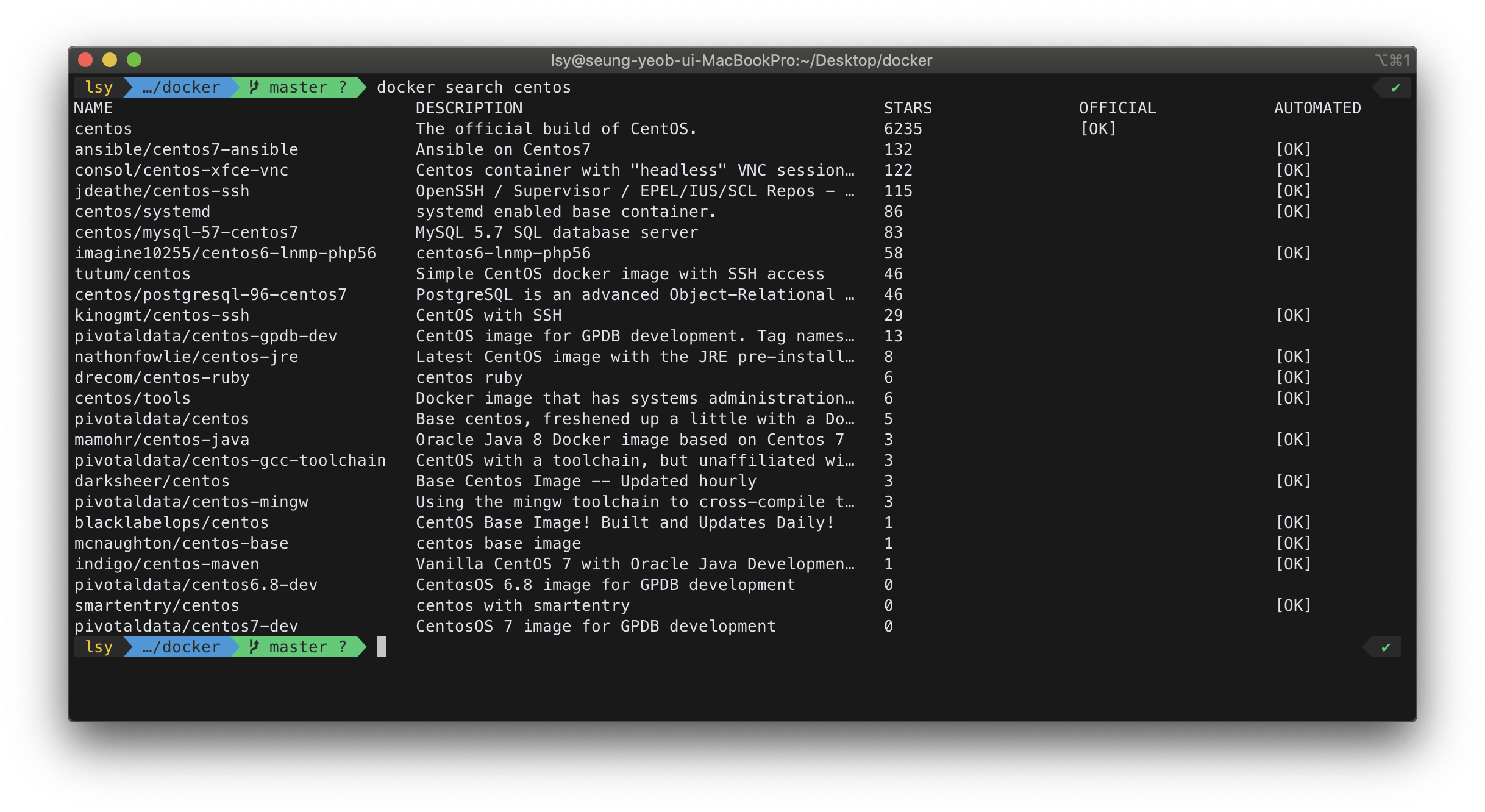The height and width of the screenshot is (812, 1485).
Task: Click the yellow minimize window button
Action: tap(110, 60)
